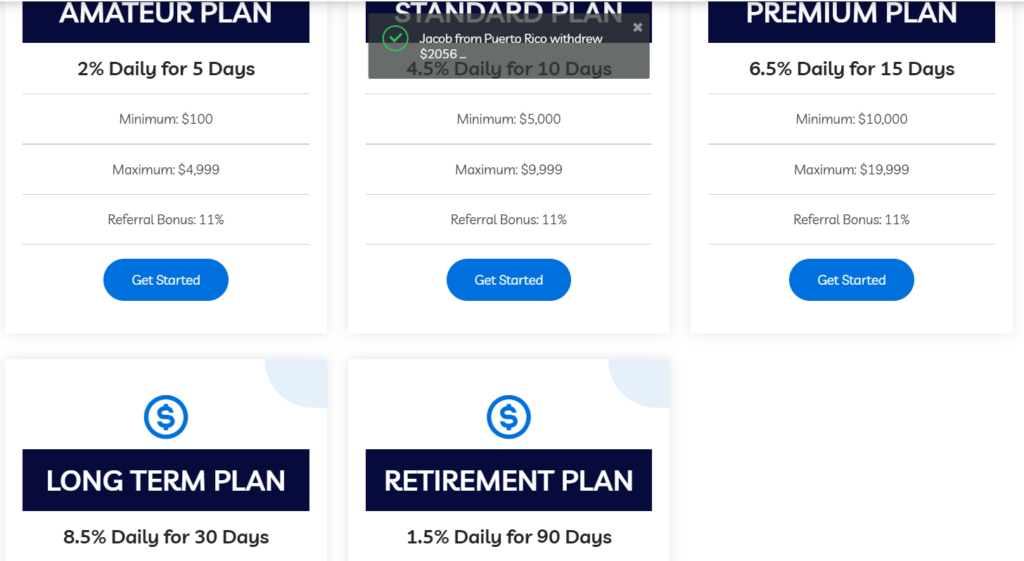Click the Retirement Plan title banner
Screen dimensions: 1024x561
(508, 480)
